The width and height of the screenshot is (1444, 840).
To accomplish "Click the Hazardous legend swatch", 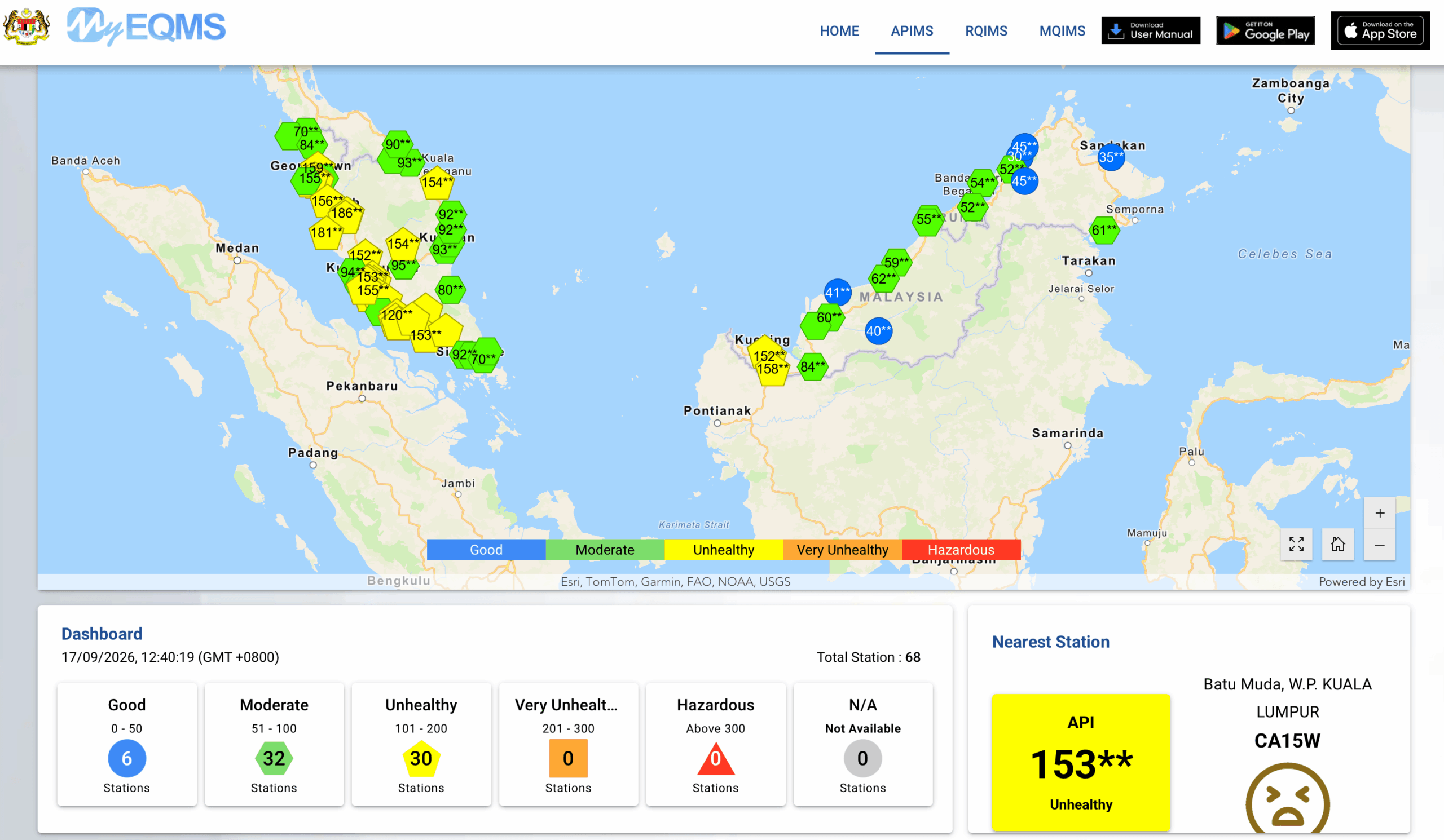I will tap(961, 550).
